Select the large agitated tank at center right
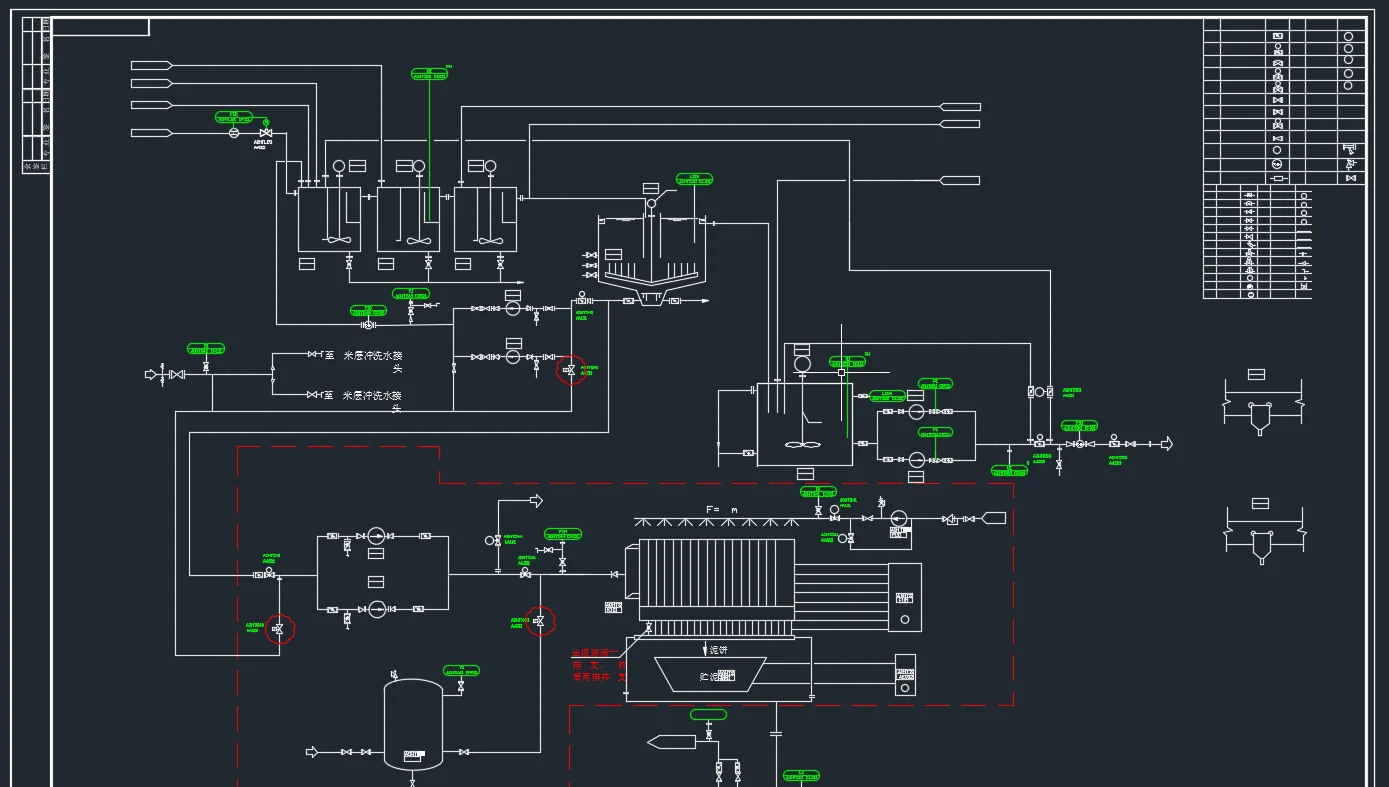 pos(804,424)
